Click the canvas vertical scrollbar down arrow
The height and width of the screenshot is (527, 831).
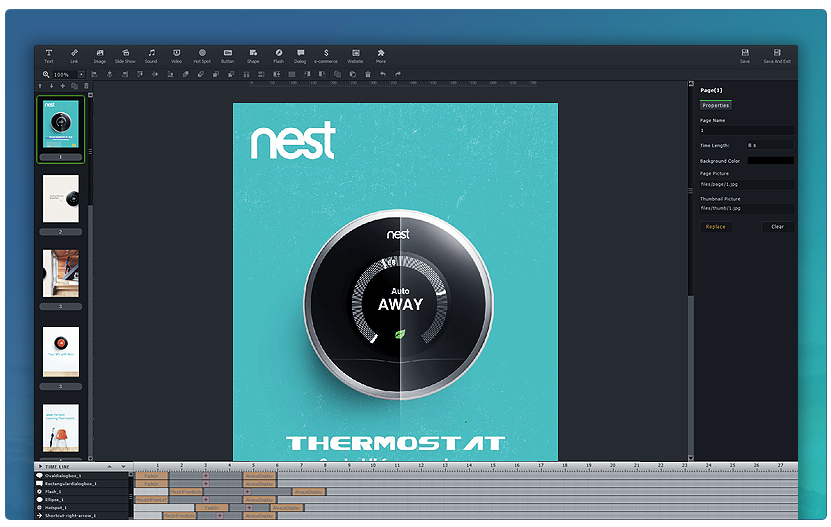click(691, 458)
